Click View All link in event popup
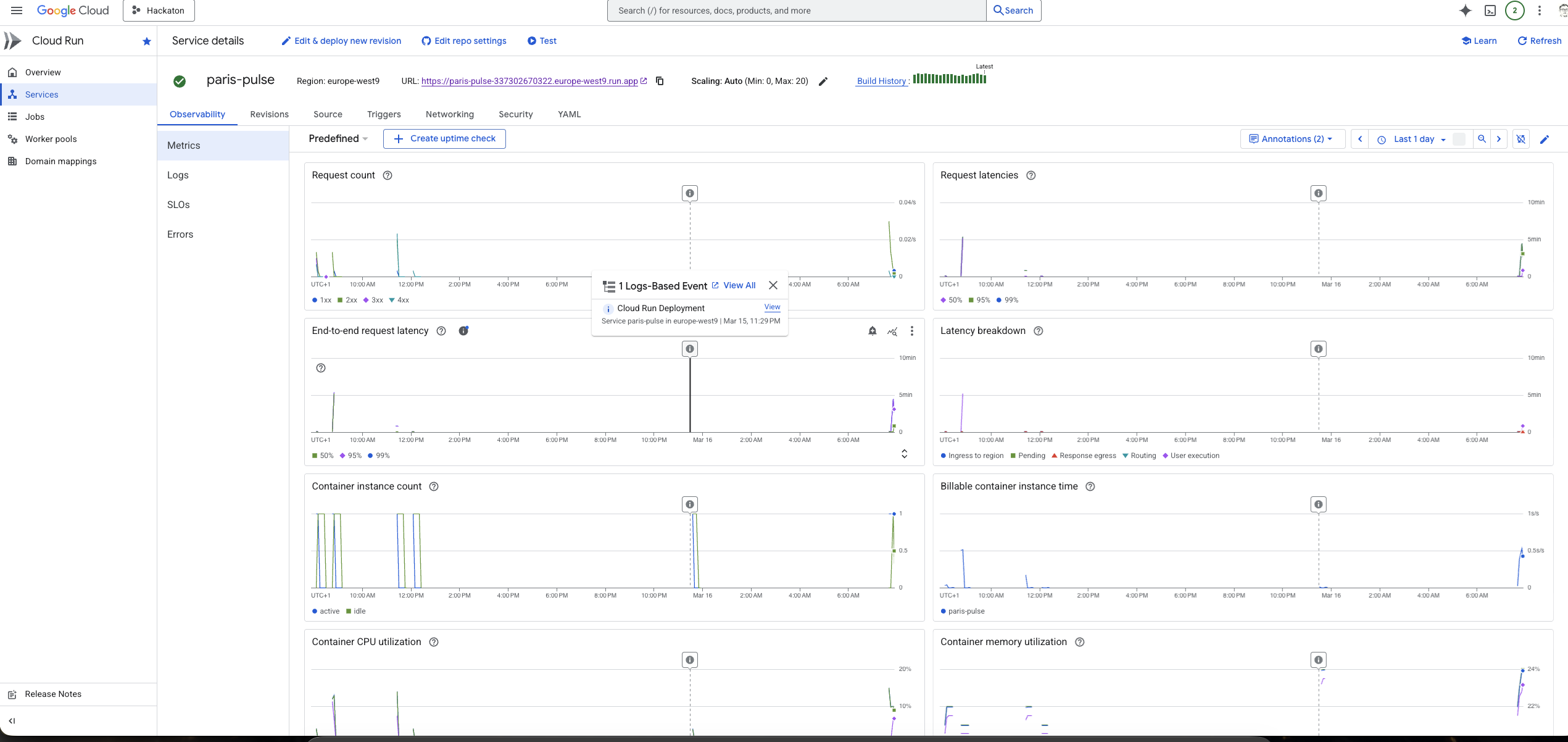The width and height of the screenshot is (1568, 742). [x=739, y=286]
